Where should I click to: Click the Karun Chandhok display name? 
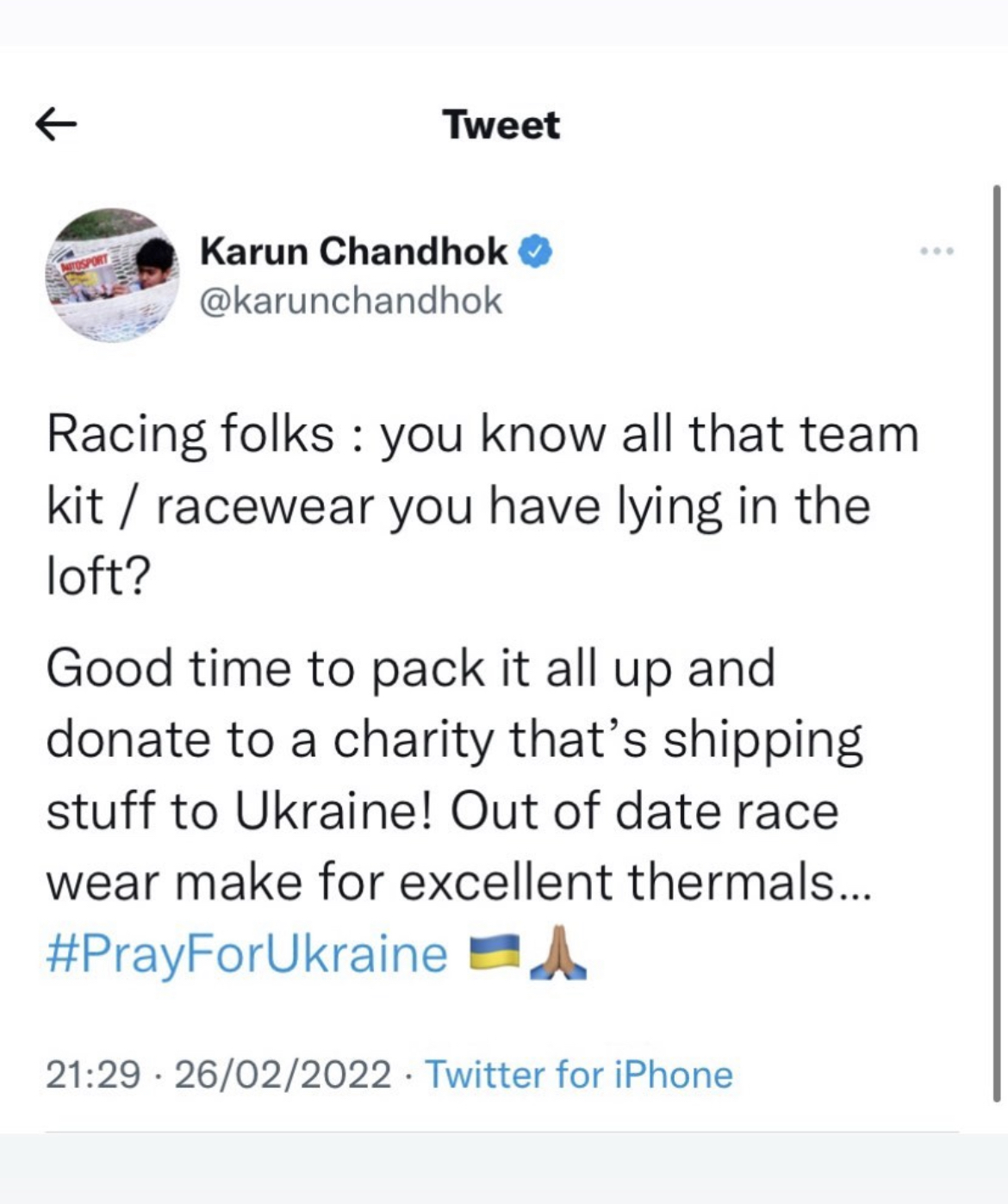pos(353,251)
